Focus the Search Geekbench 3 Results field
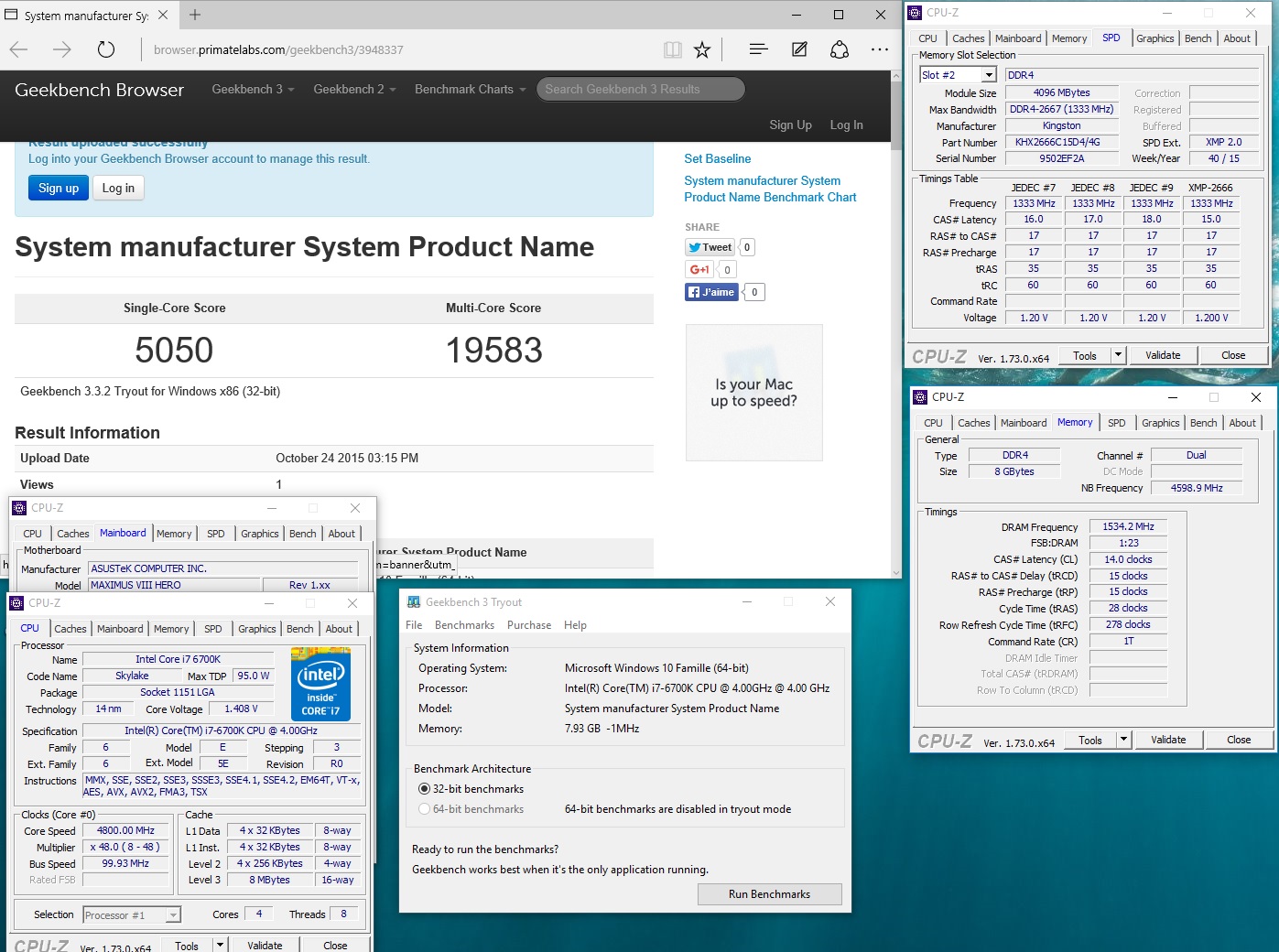 641,89
